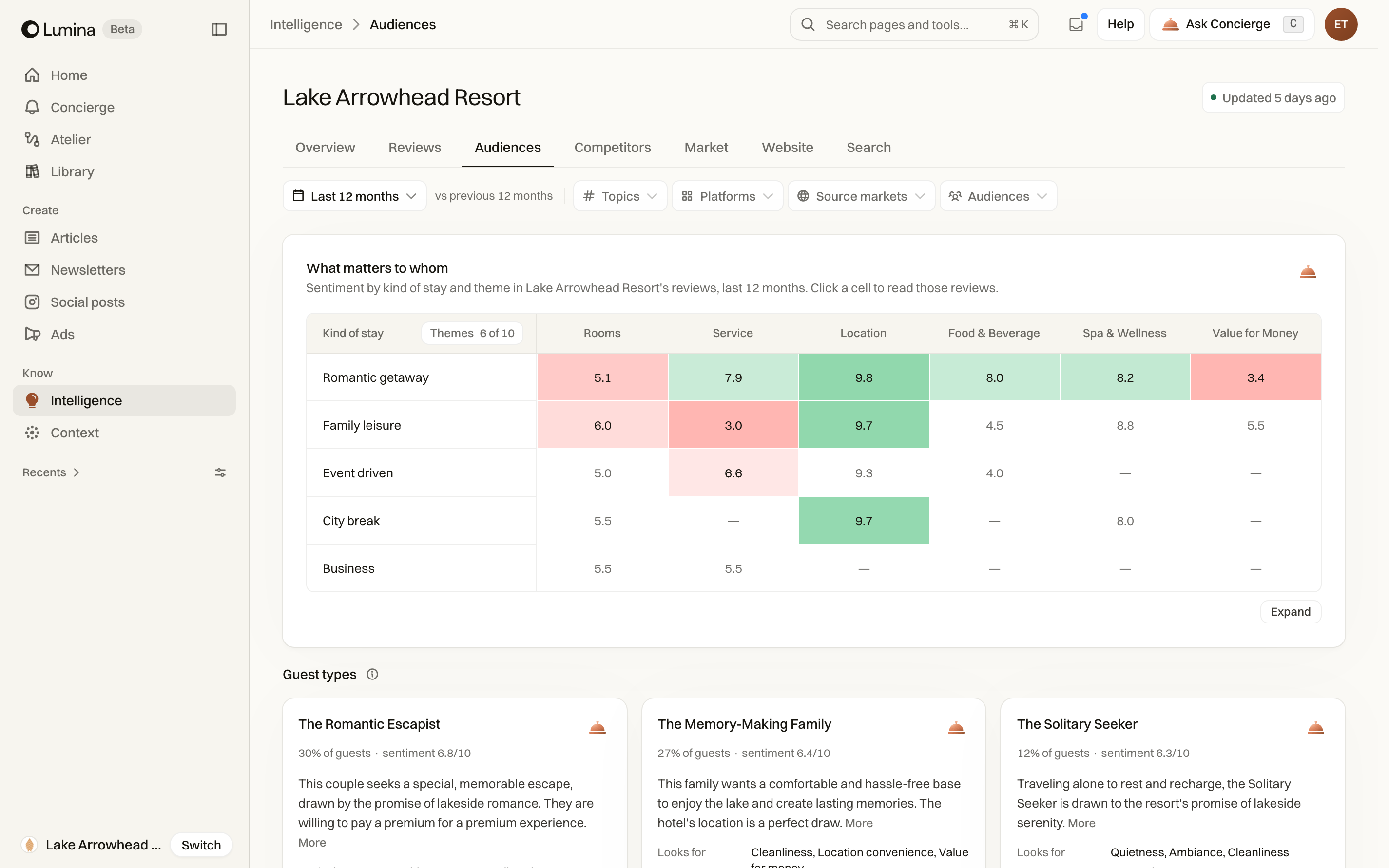Go to Atelier in the sidebar
1389x868 pixels.
pyautogui.click(x=124, y=139)
